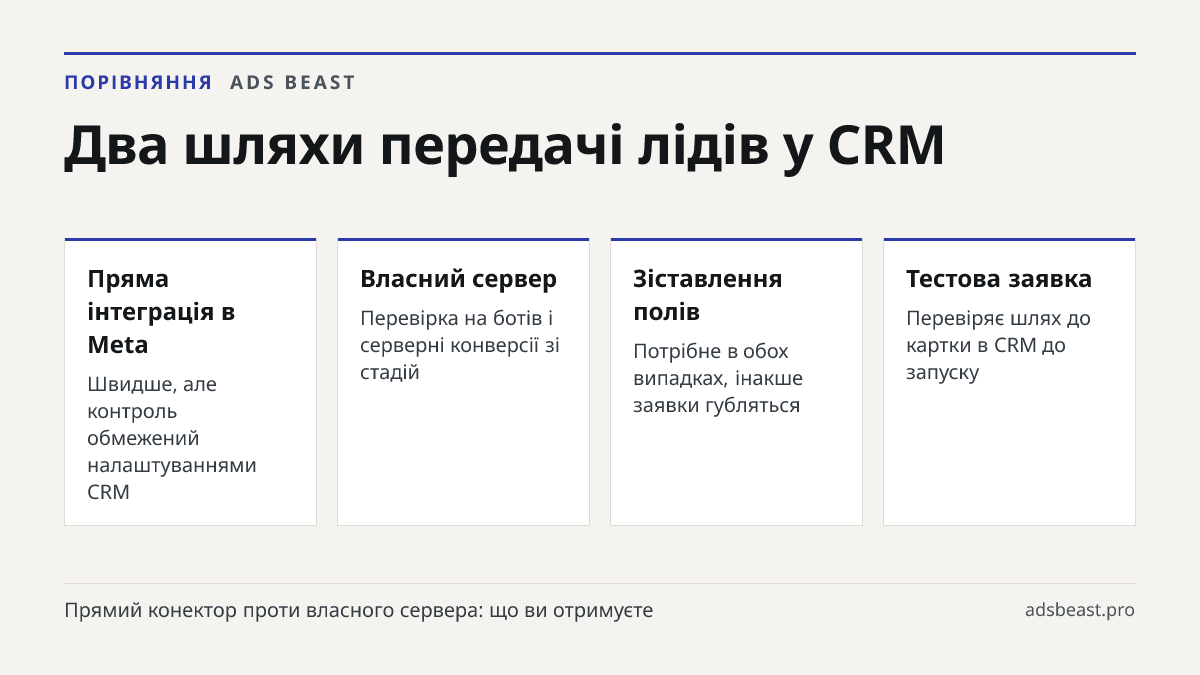
Task: Select the Зіставлення полів card title
Action: pyautogui.click(x=708, y=295)
